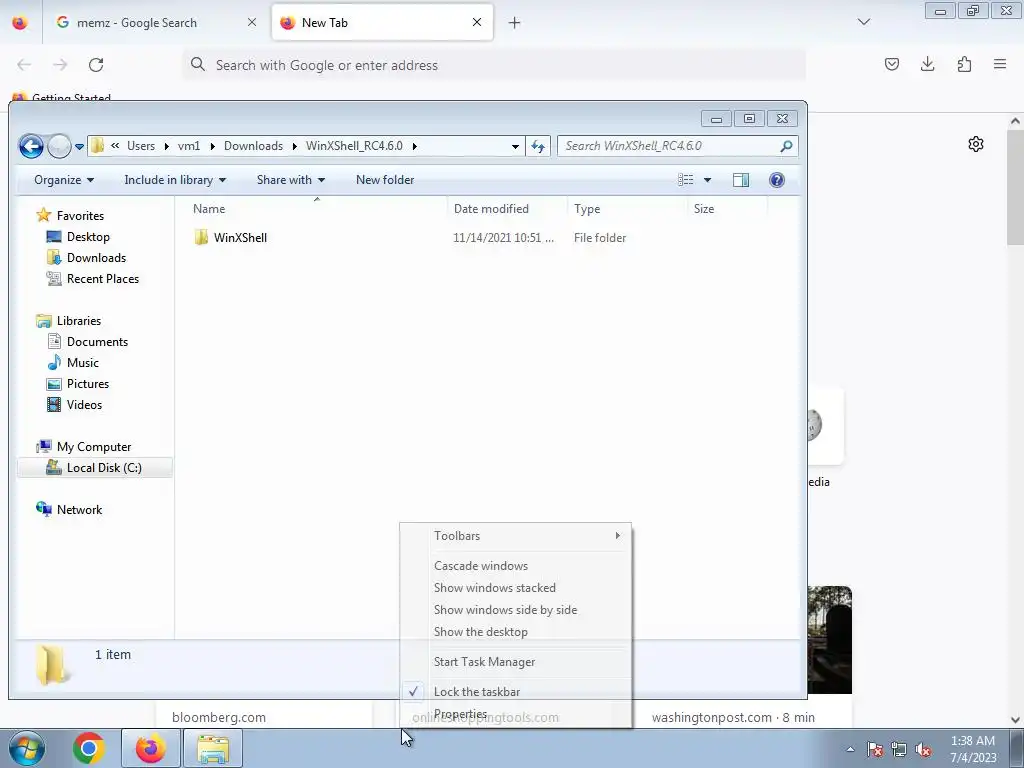Open taskbar Properties from context menu
Image resolution: width=1024 pixels, height=768 pixels.
coord(516,714)
